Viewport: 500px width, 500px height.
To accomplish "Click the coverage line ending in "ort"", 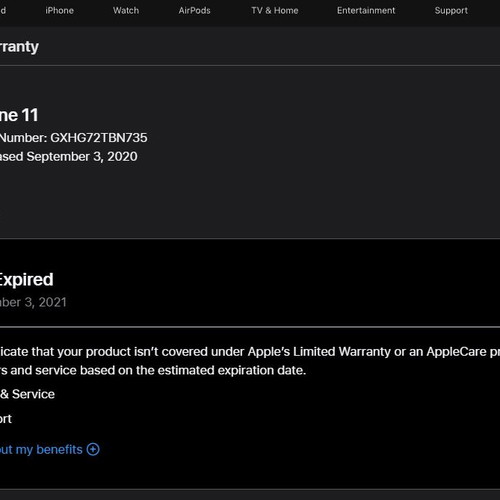I will (x=6, y=419).
